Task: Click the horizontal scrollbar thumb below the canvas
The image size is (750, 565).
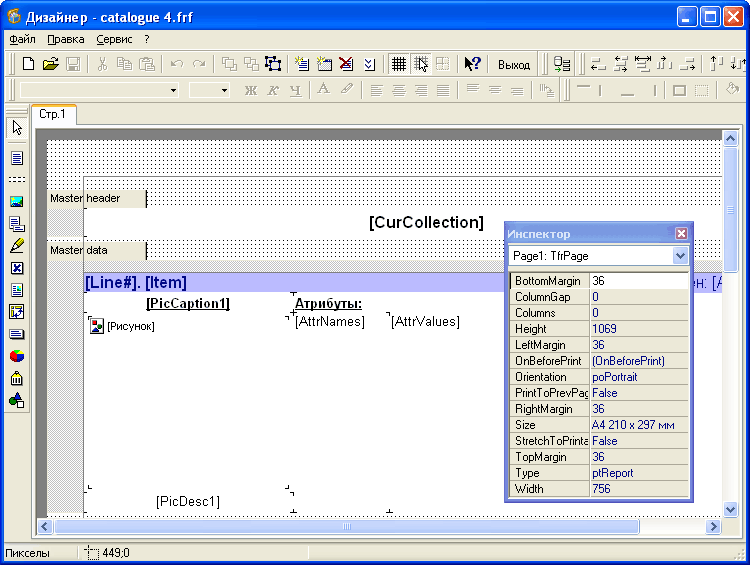Action: [x=346, y=526]
